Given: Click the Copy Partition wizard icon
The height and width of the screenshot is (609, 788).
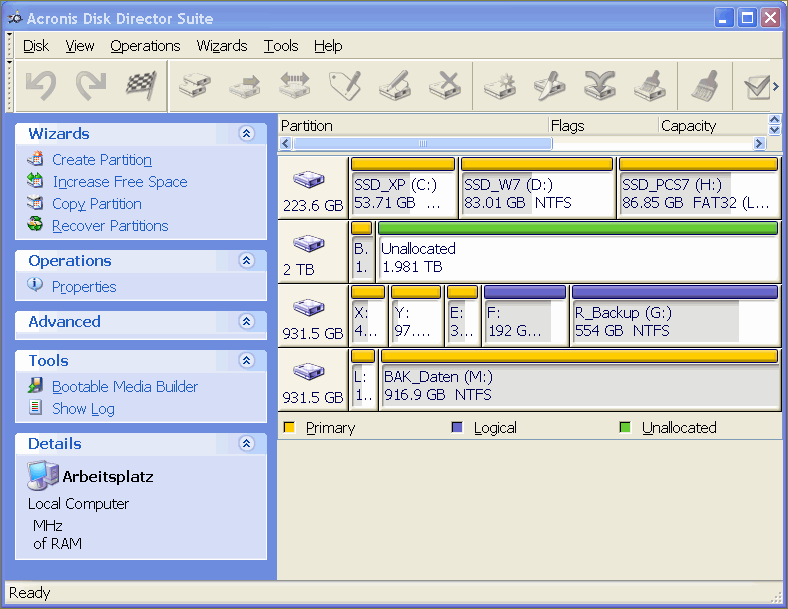Looking at the screenshot, I should pos(35,202).
